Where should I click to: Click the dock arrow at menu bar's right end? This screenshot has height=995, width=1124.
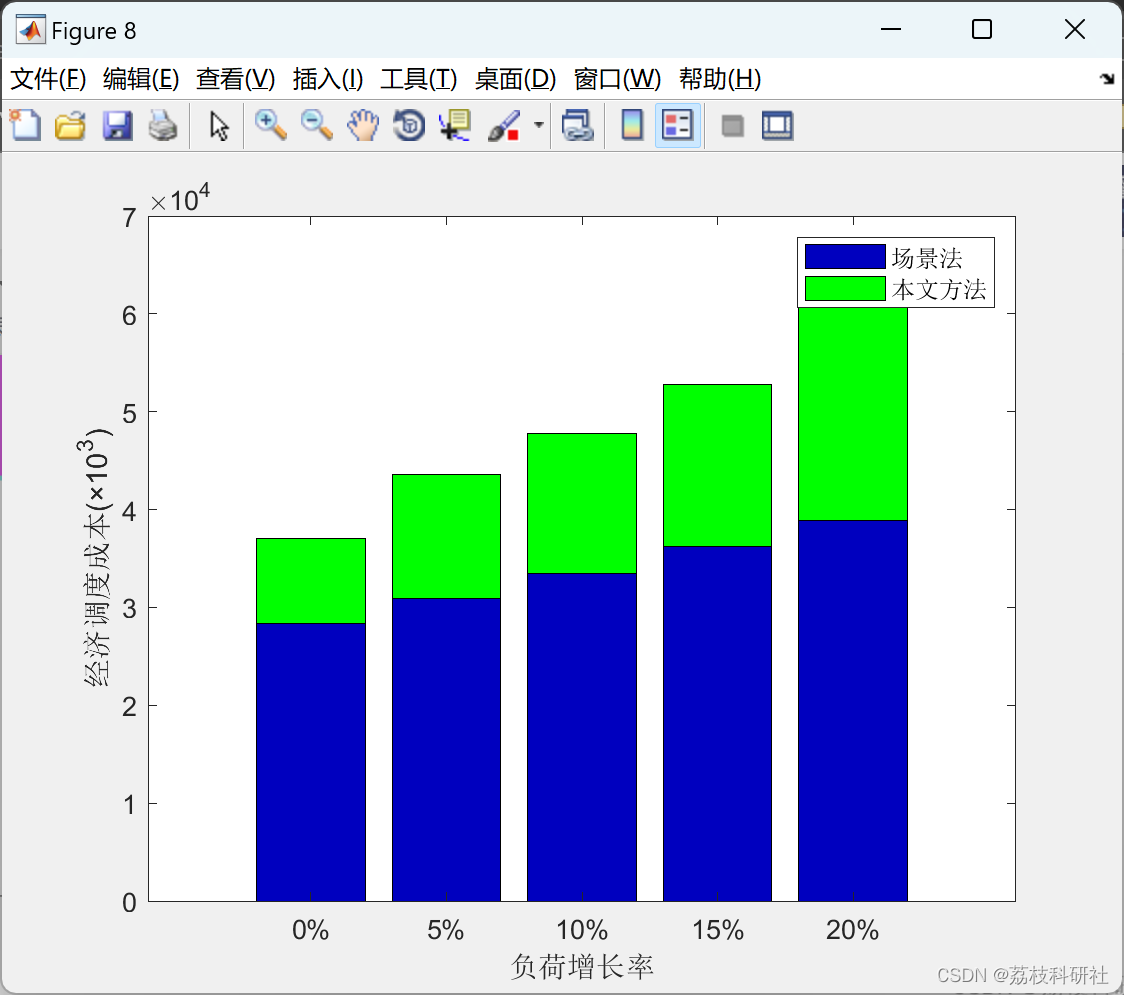(x=1106, y=80)
